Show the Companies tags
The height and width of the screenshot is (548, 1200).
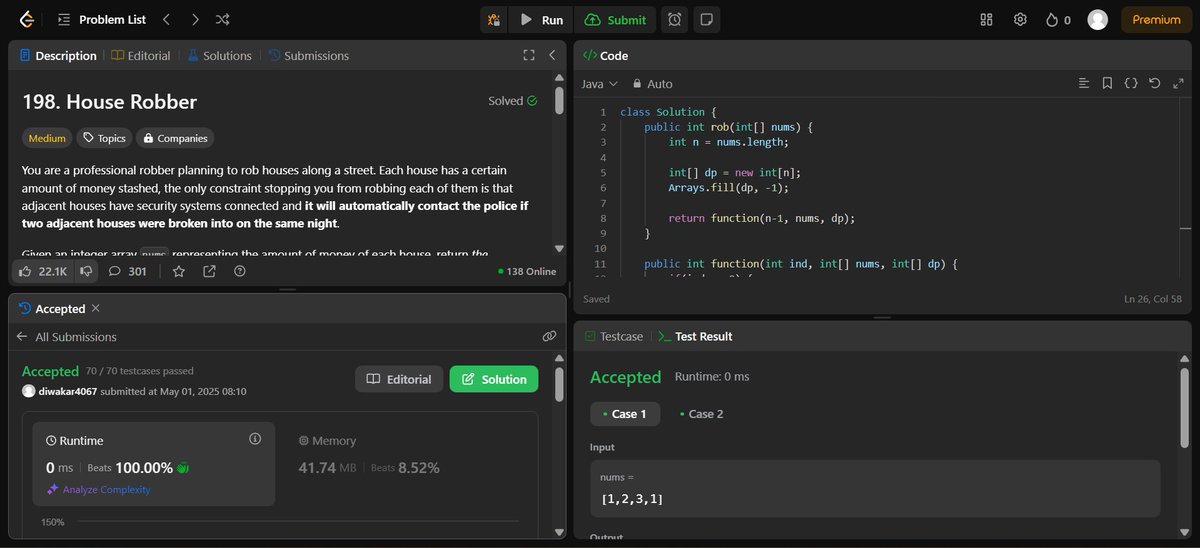point(175,138)
